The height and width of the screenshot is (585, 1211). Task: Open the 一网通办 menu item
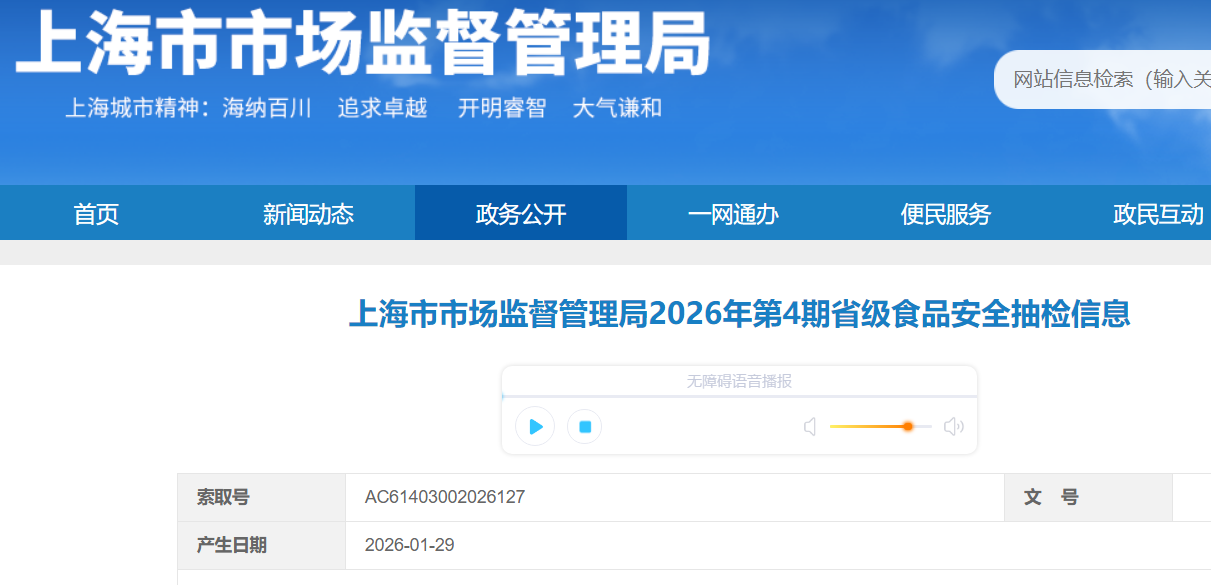point(733,214)
